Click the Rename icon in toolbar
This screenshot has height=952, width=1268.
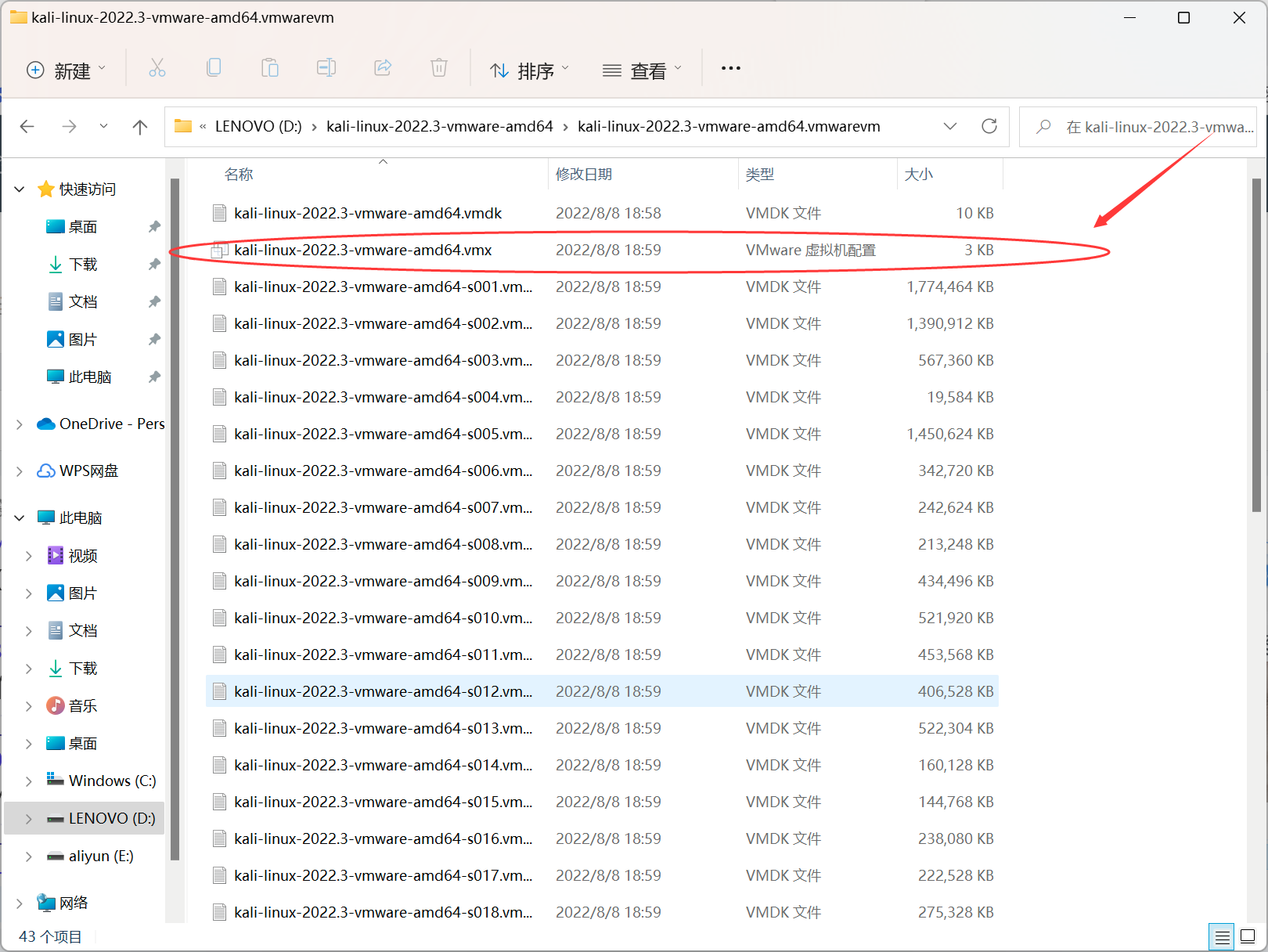326,68
